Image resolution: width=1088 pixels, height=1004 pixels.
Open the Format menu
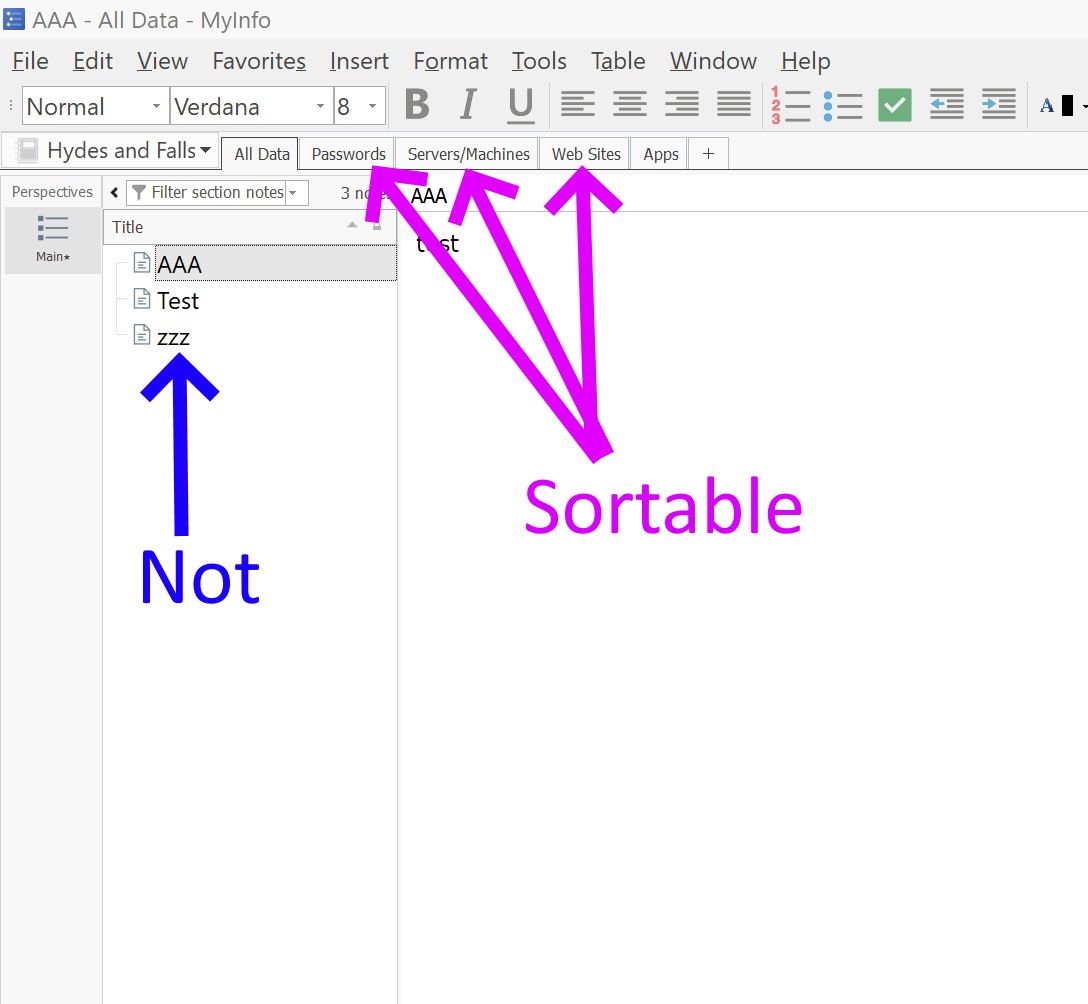coord(450,61)
